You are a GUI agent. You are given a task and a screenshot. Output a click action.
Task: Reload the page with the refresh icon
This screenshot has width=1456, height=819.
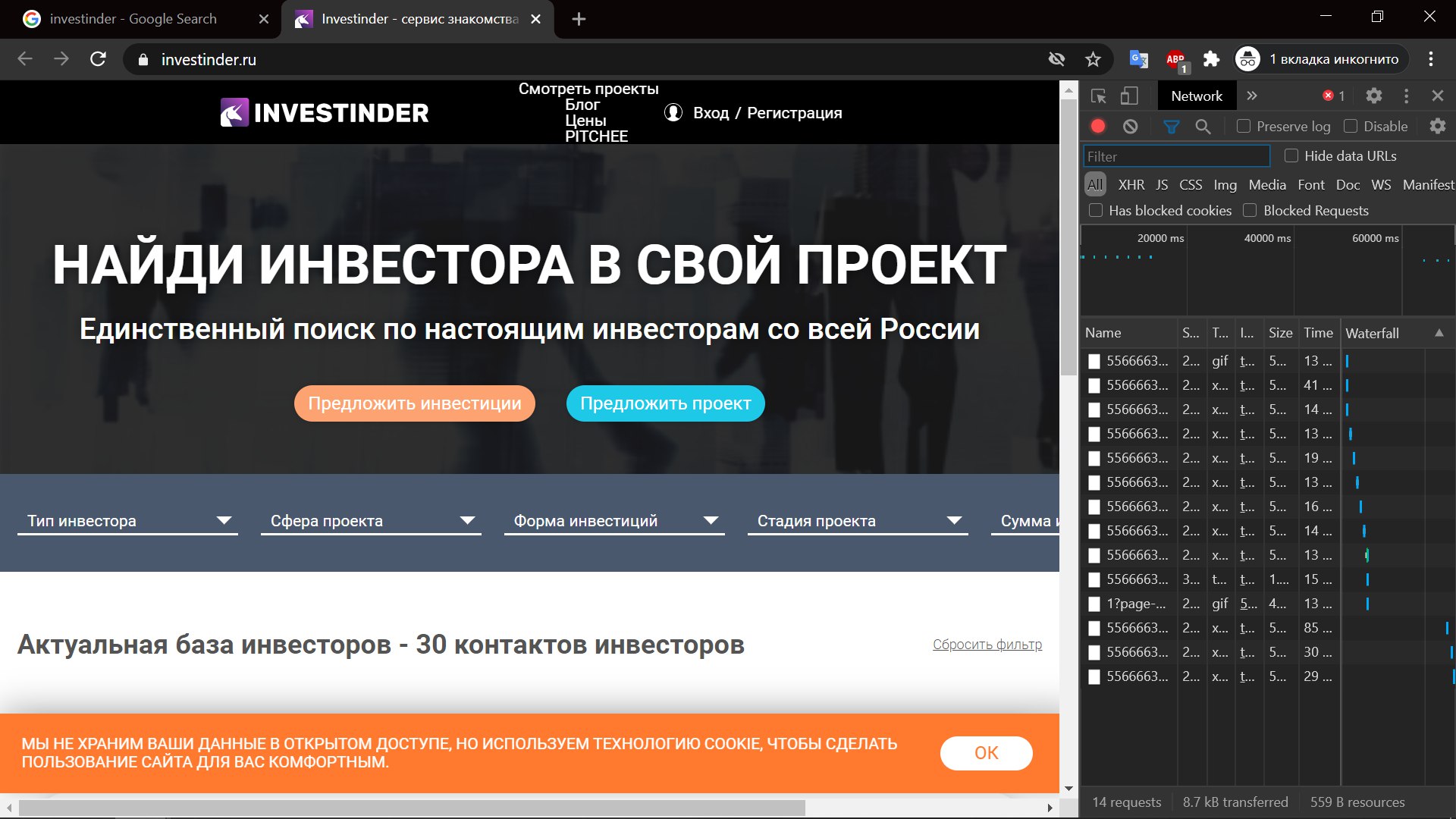click(98, 59)
